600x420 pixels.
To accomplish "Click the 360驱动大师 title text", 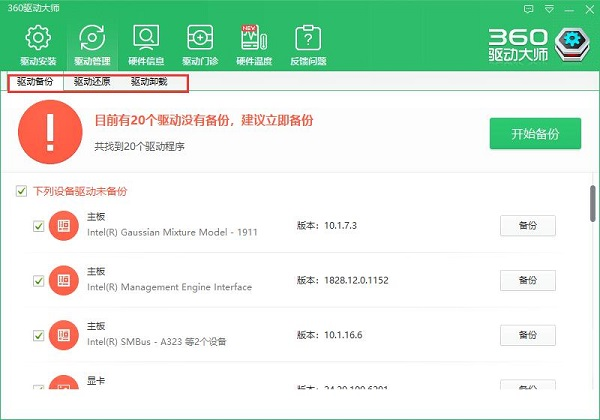I will 34,8.
